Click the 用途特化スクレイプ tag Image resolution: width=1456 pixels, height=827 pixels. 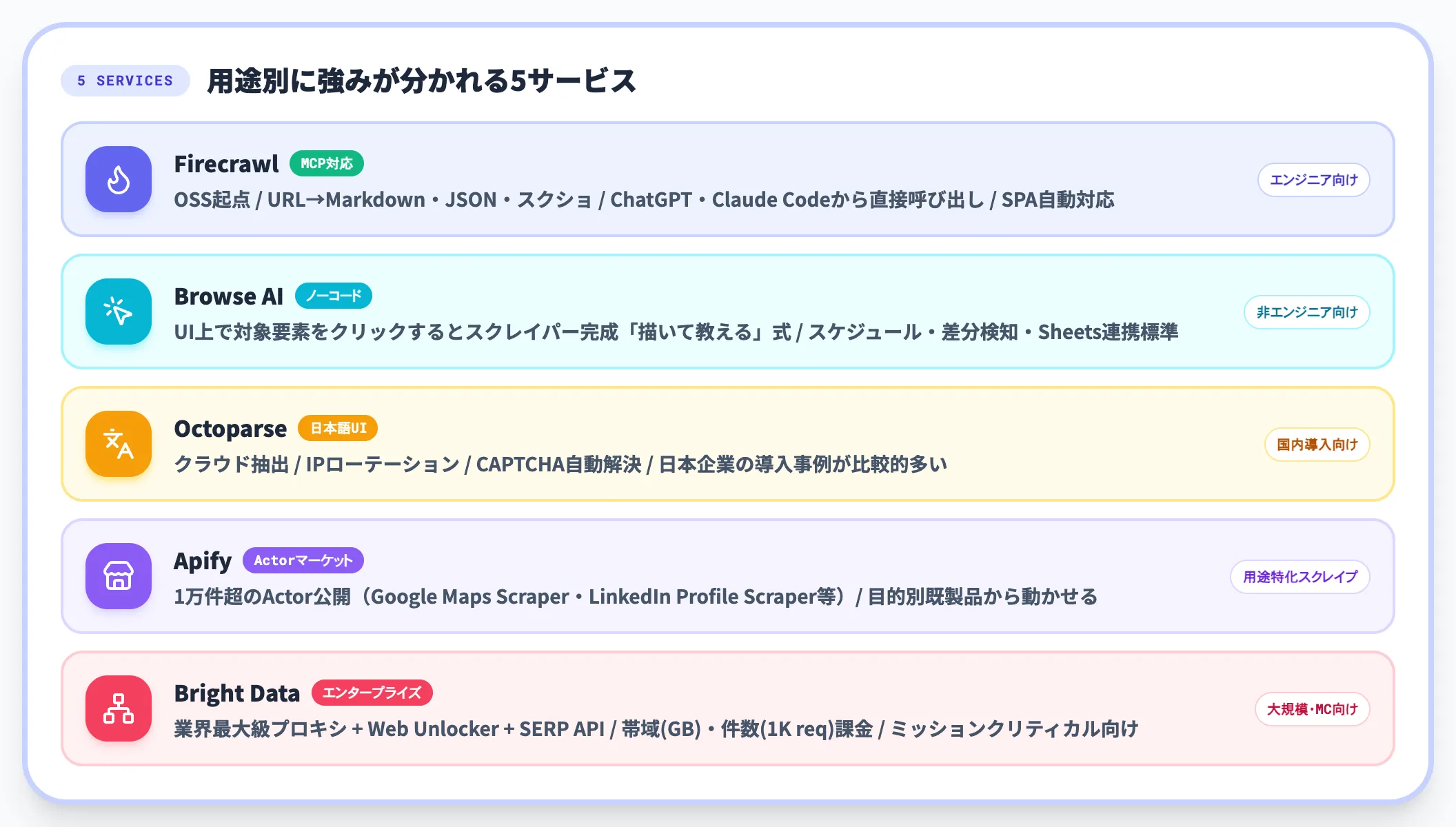click(1300, 577)
